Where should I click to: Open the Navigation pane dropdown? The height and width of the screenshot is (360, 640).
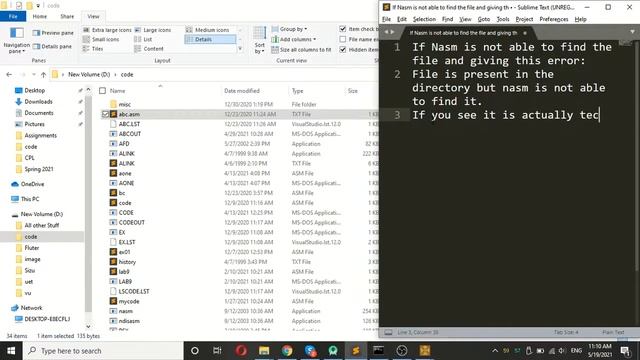pos(17,40)
